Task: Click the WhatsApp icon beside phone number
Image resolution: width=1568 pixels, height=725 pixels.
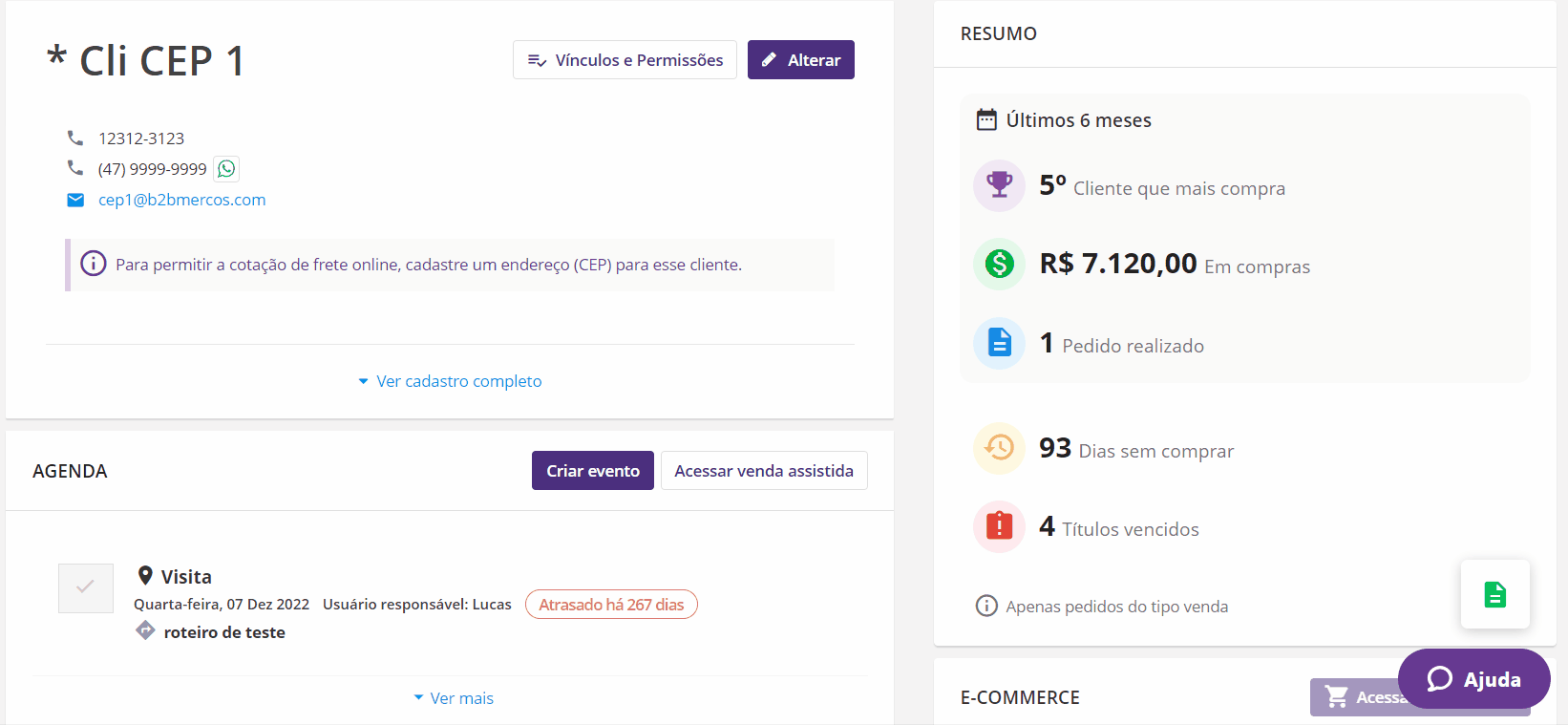Action: 226,169
